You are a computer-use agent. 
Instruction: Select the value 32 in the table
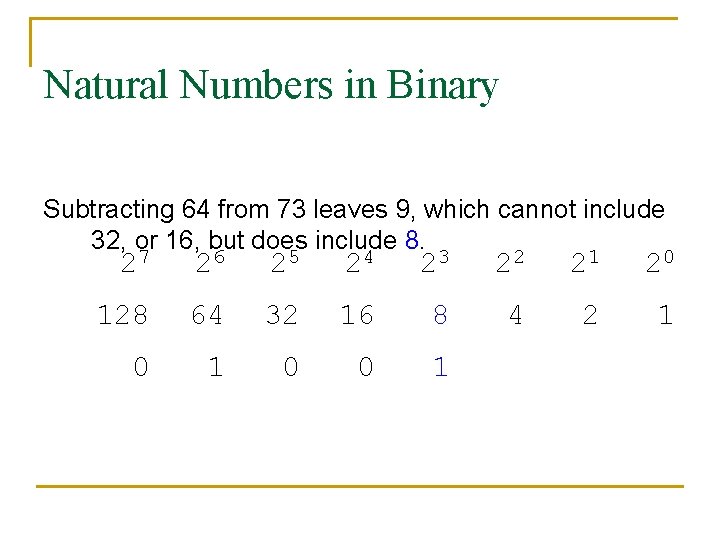pos(282,316)
